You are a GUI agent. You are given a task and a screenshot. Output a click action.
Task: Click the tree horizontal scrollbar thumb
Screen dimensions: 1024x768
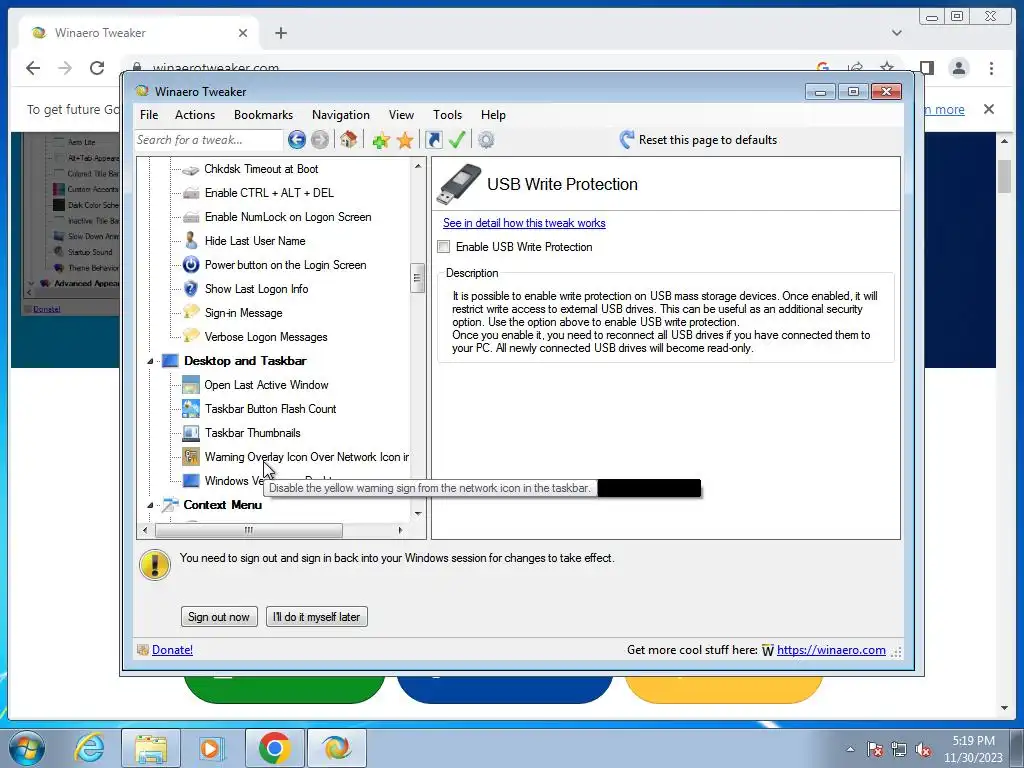pyautogui.click(x=249, y=530)
